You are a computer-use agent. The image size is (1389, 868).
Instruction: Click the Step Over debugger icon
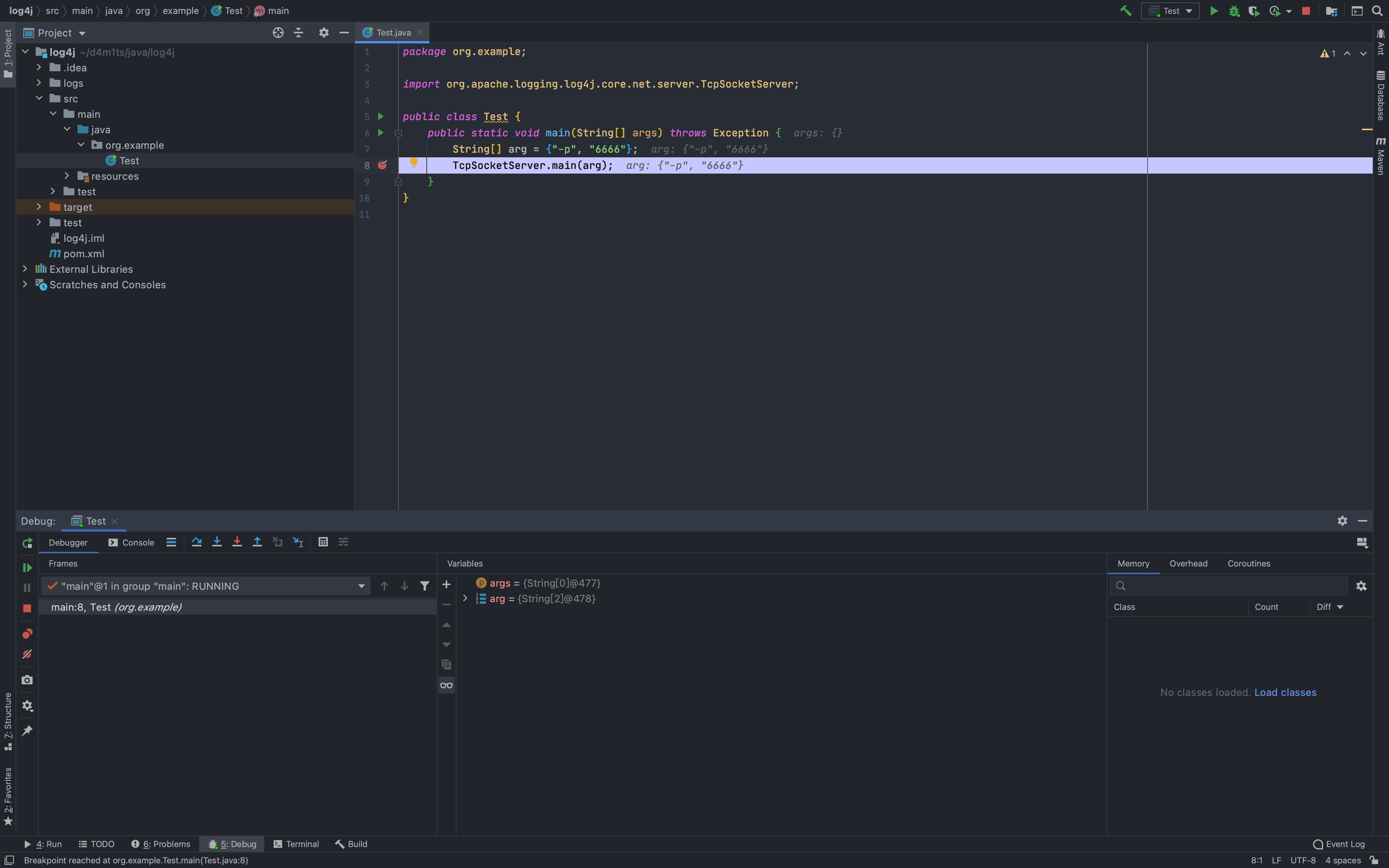pos(197,542)
